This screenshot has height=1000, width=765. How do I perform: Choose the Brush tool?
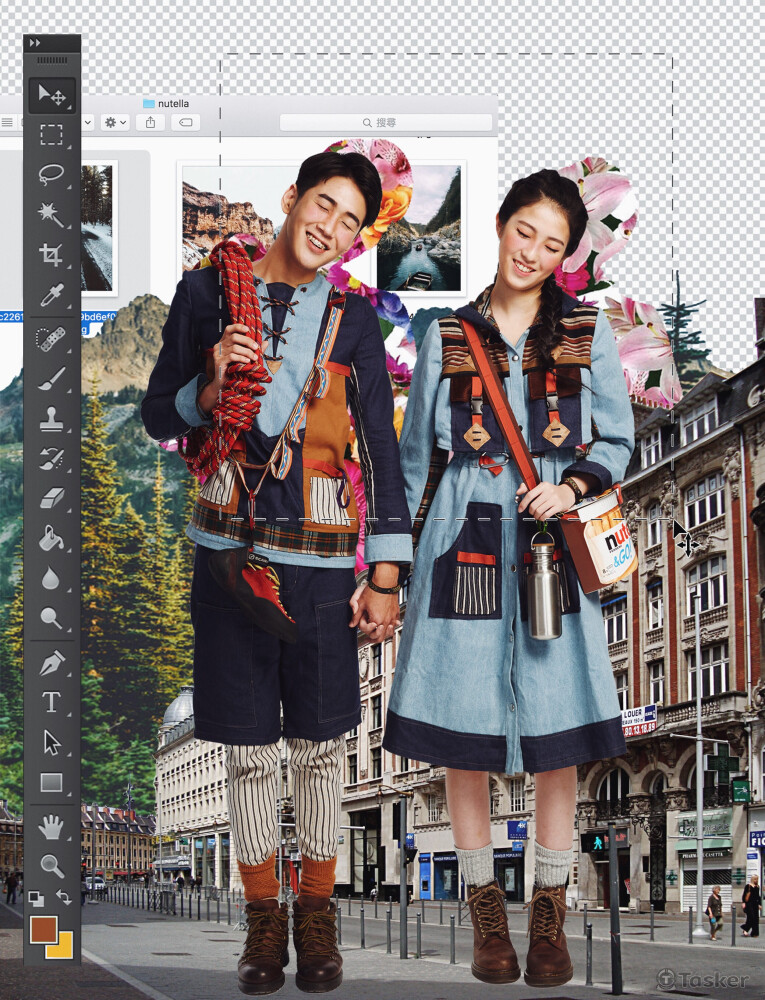[x=51, y=378]
